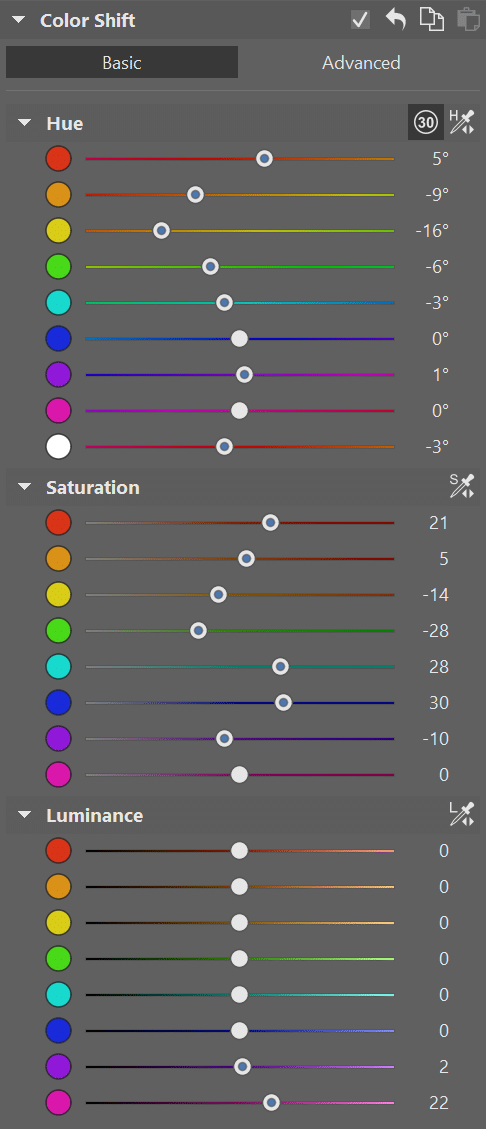
Task: Select the Hue eyedropper tool
Action: point(462,122)
